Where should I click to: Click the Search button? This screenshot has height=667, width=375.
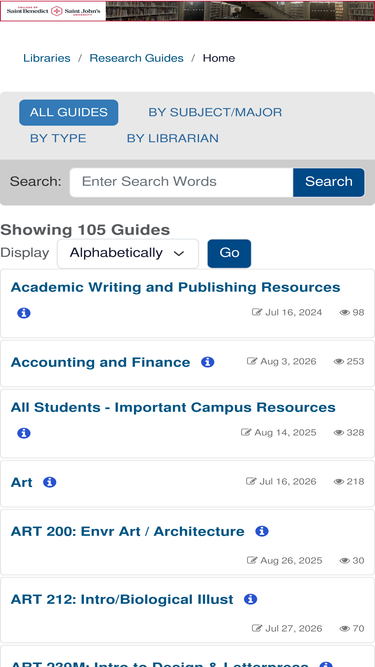329,182
